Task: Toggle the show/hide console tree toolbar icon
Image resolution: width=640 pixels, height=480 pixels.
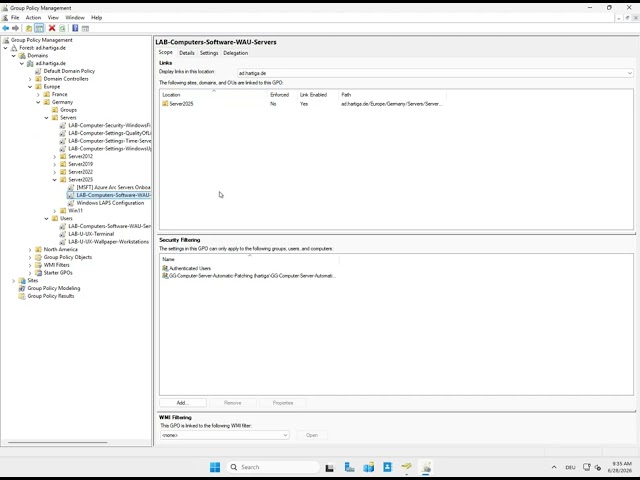Action: coord(39,28)
